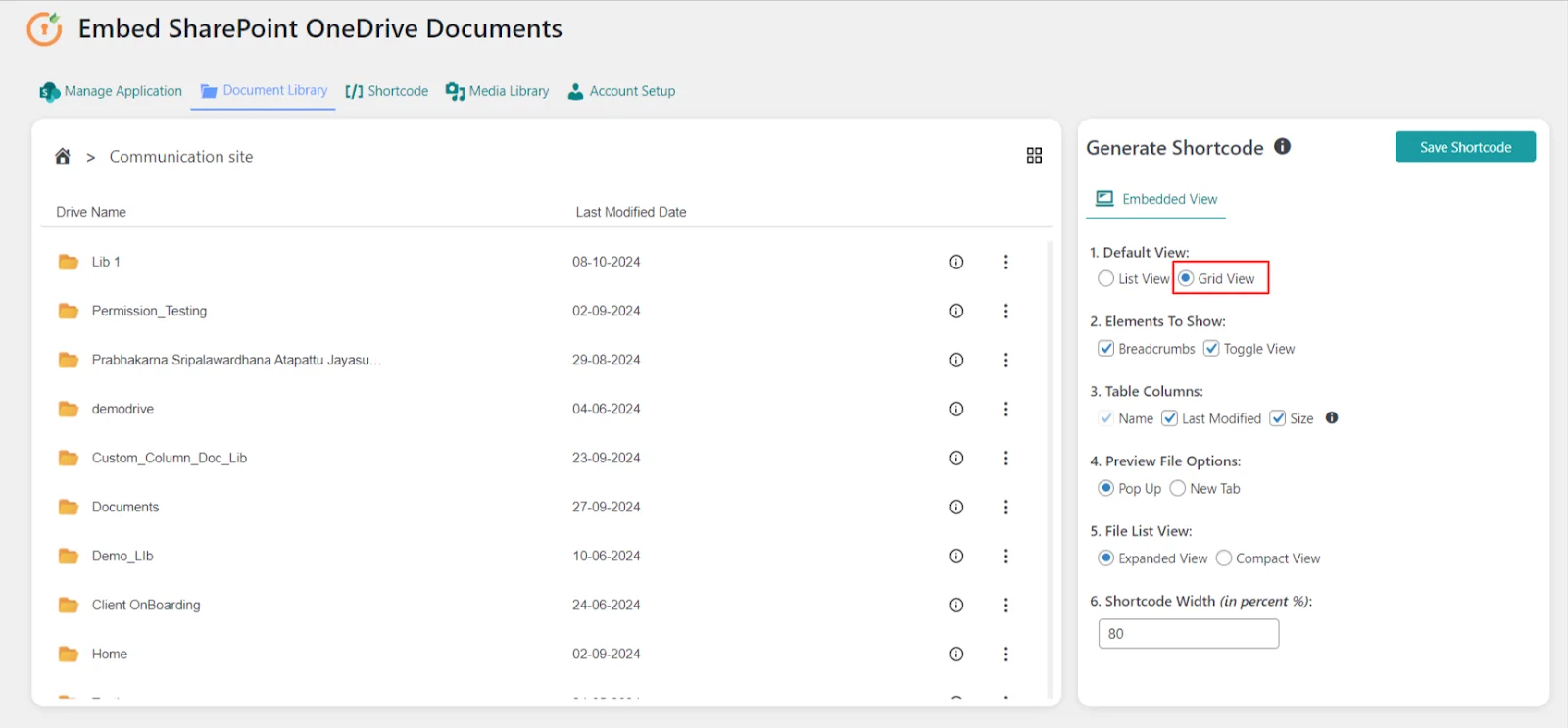Image resolution: width=1568 pixels, height=728 pixels.
Task: Open Client OnBoarding folder
Action: pos(146,605)
